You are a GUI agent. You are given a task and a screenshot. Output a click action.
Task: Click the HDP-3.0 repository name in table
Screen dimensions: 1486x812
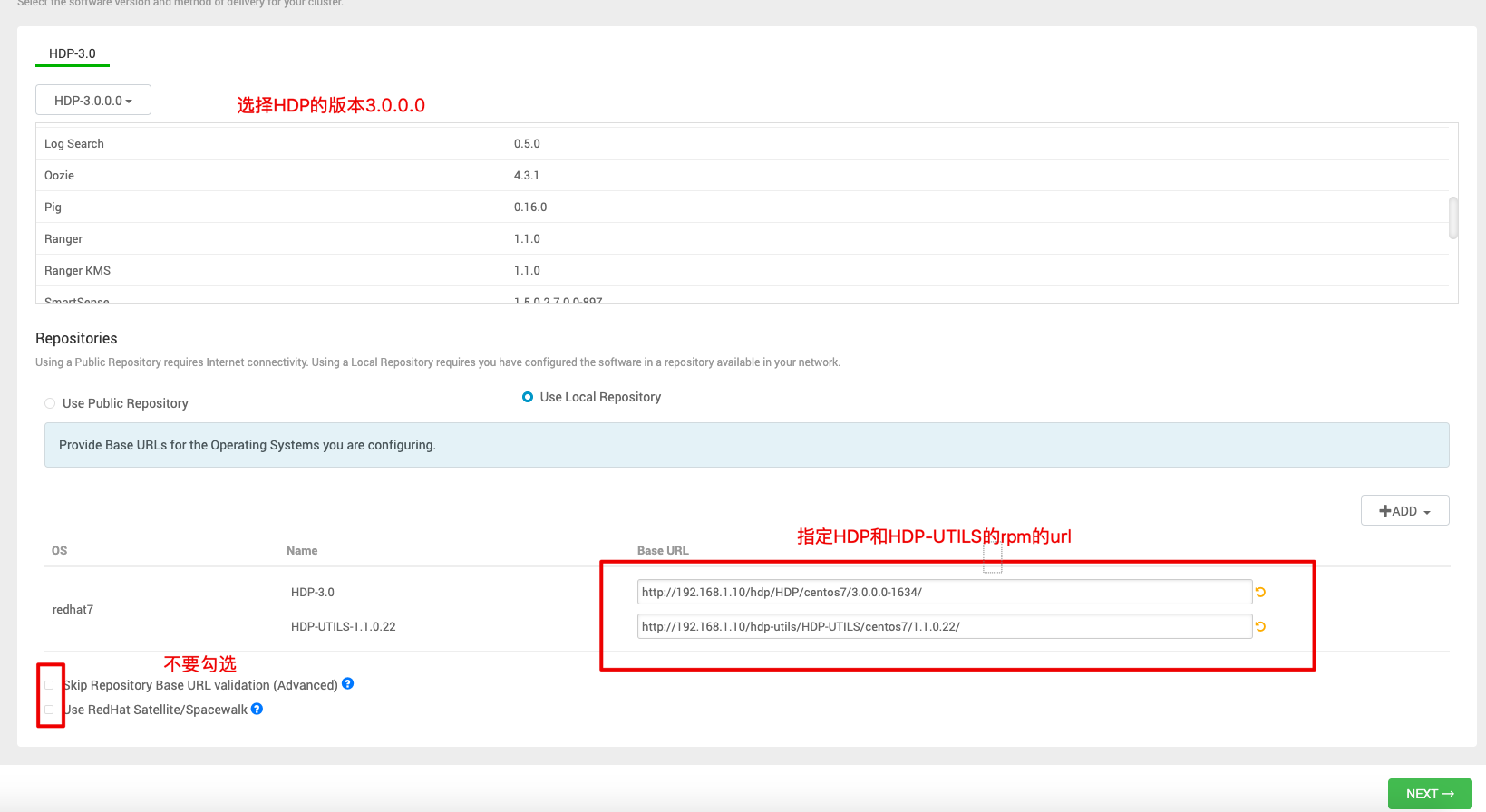313,592
